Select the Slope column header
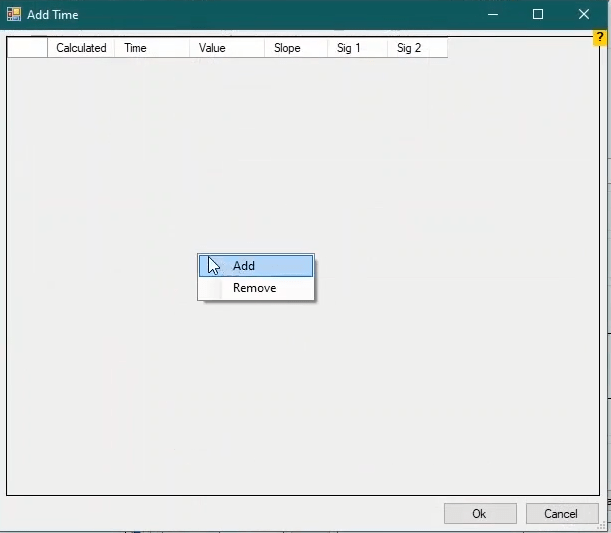Image resolution: width=611 pixels, height=533 pixels. [295, 48]
